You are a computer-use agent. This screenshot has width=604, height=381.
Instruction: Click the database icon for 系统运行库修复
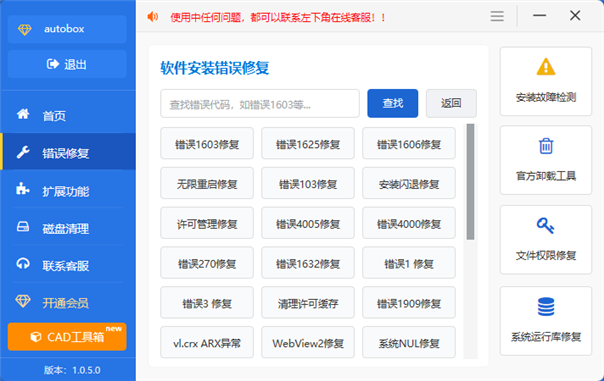coord(546,307)
